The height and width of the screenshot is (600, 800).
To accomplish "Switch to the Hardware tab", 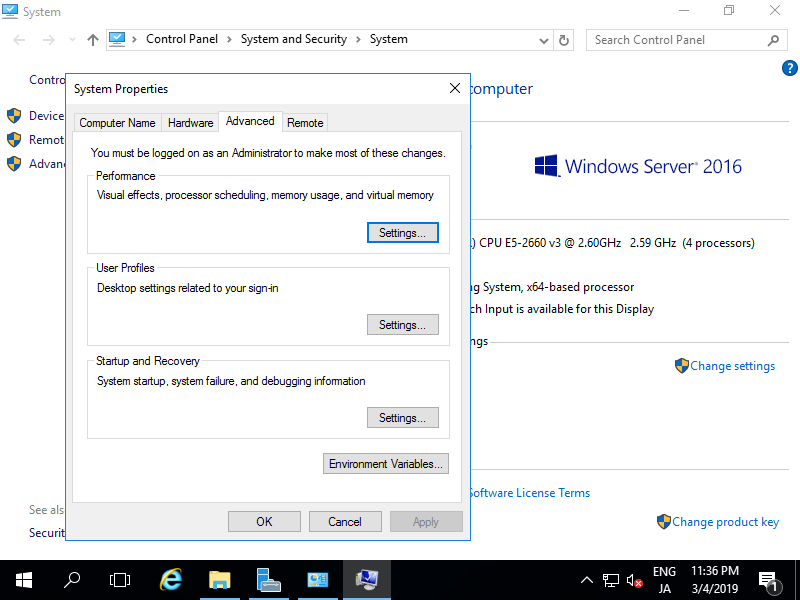I will 190,122.
